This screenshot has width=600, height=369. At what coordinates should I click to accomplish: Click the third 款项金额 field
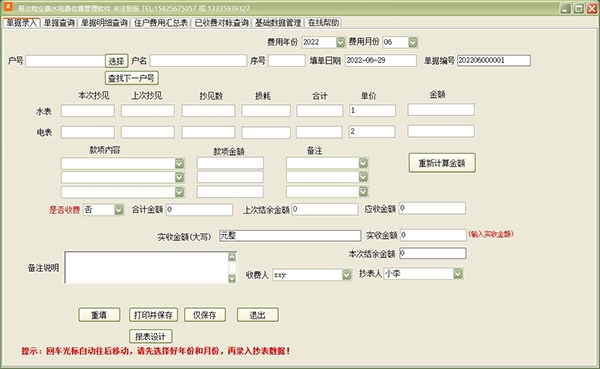(230, 191)
